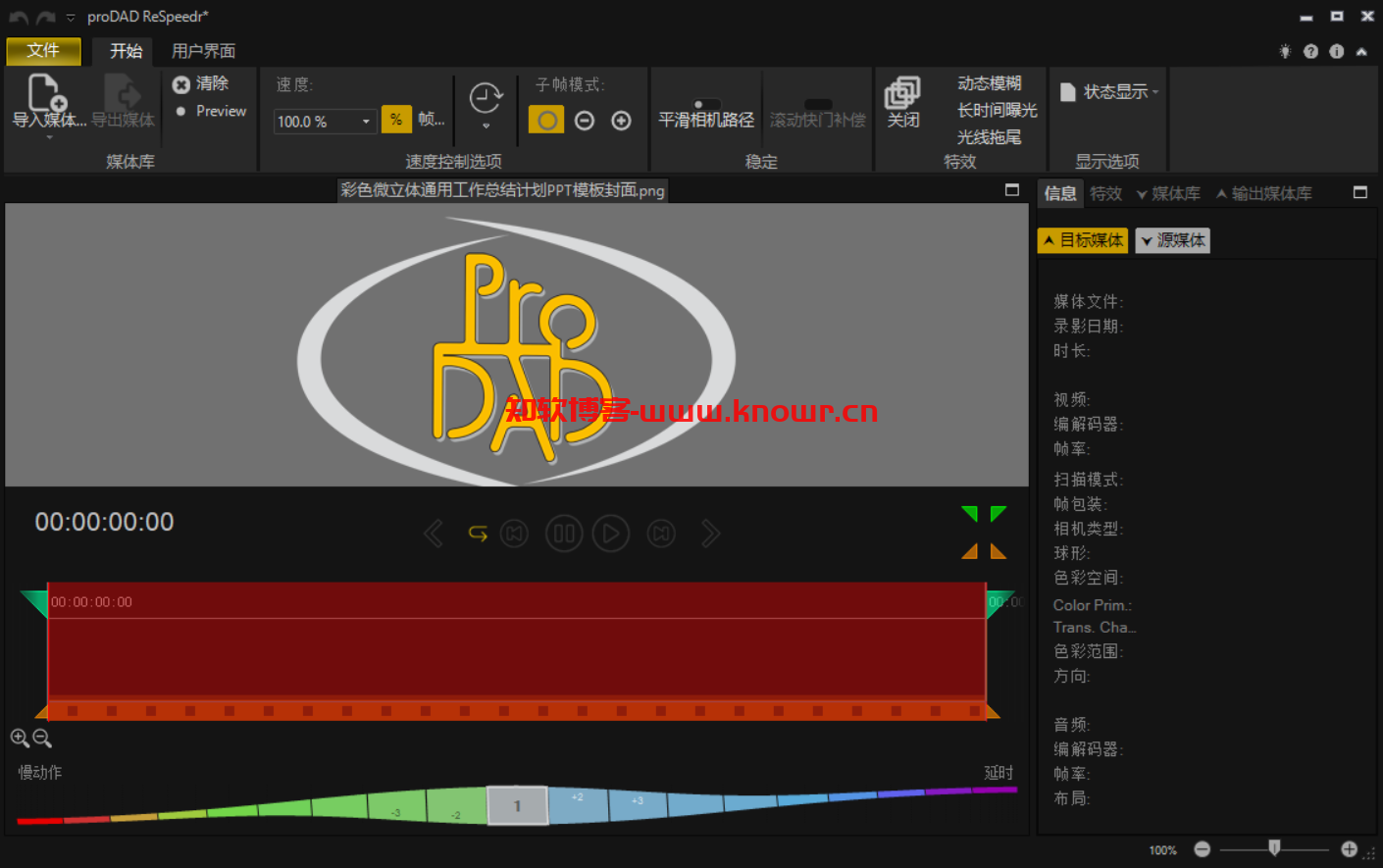Click the pause playback button

pyautogui.click(x=564, y=534)
